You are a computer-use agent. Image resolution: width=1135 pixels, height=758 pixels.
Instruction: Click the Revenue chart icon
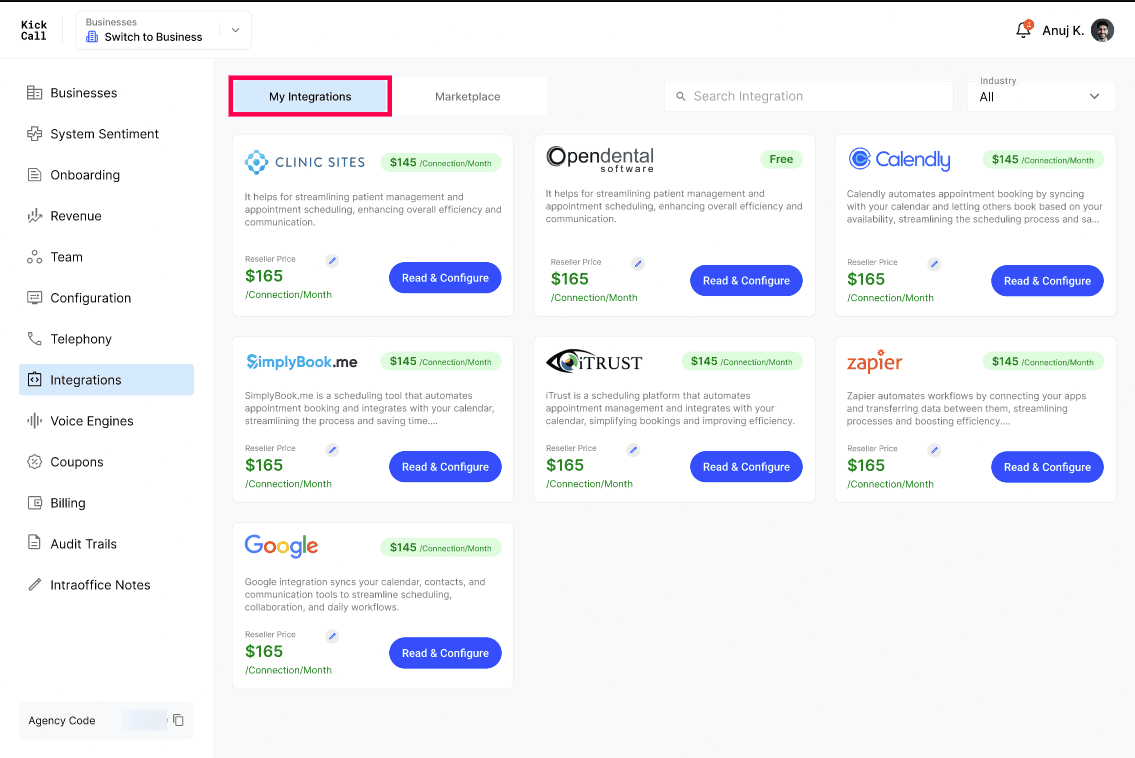tap(34, 216)
